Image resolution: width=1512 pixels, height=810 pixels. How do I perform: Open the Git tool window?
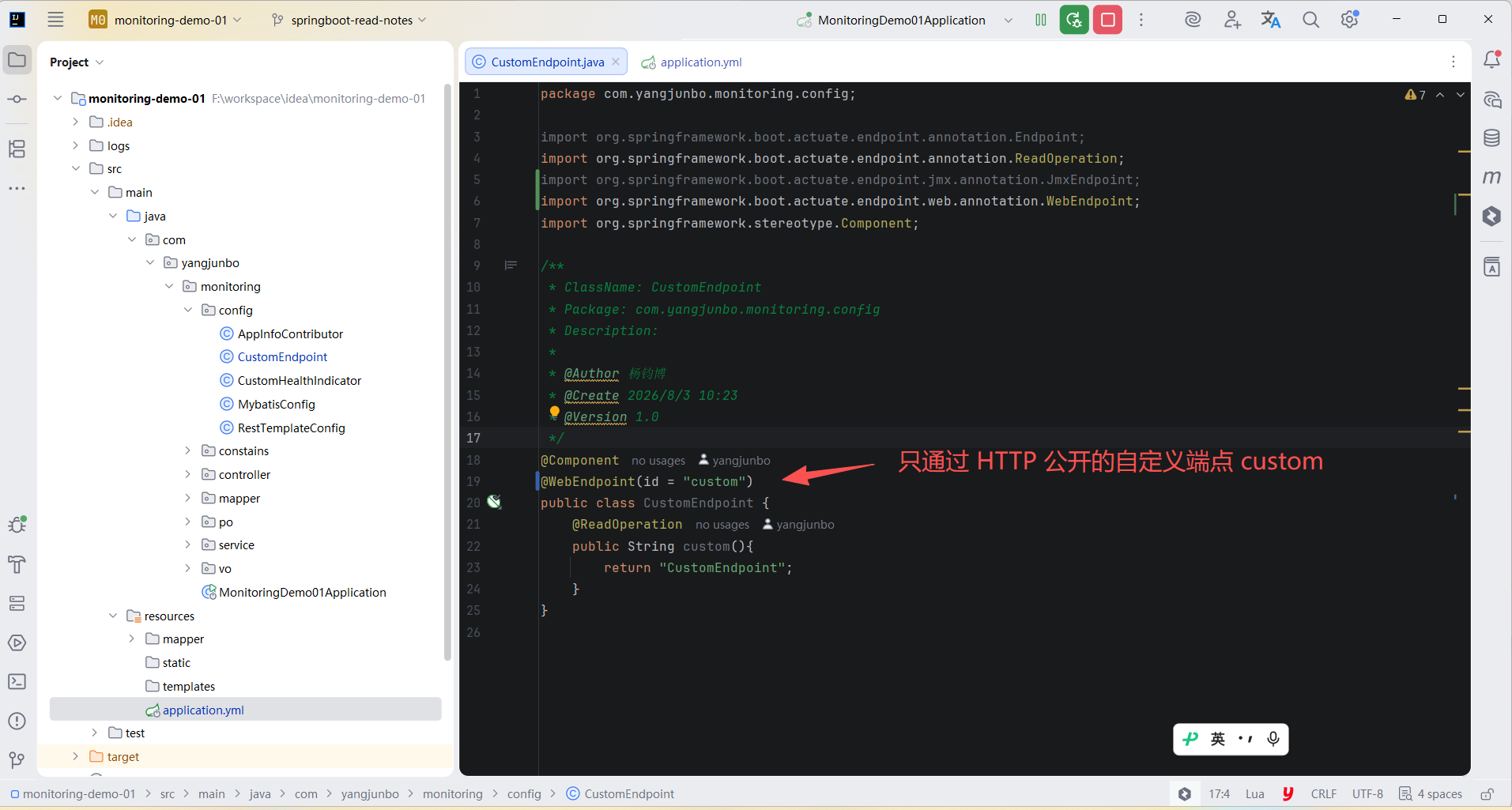point(17,759)
